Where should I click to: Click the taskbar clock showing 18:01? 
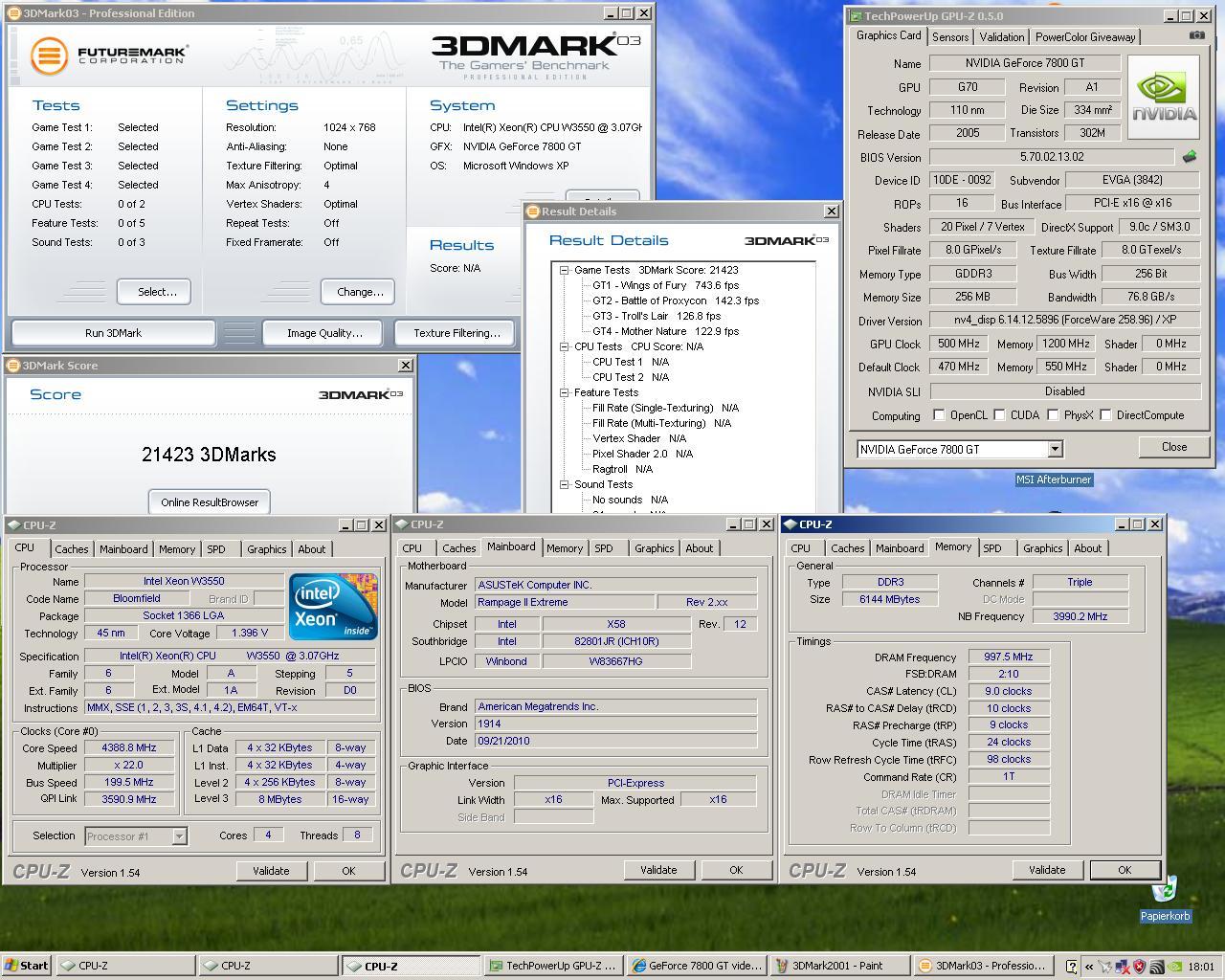pos(1201,967)
